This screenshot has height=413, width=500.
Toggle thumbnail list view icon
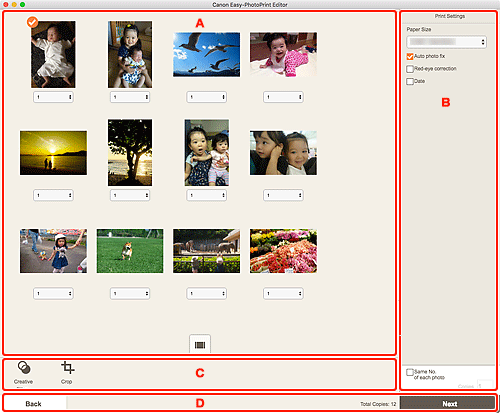(x=200, y=345)
